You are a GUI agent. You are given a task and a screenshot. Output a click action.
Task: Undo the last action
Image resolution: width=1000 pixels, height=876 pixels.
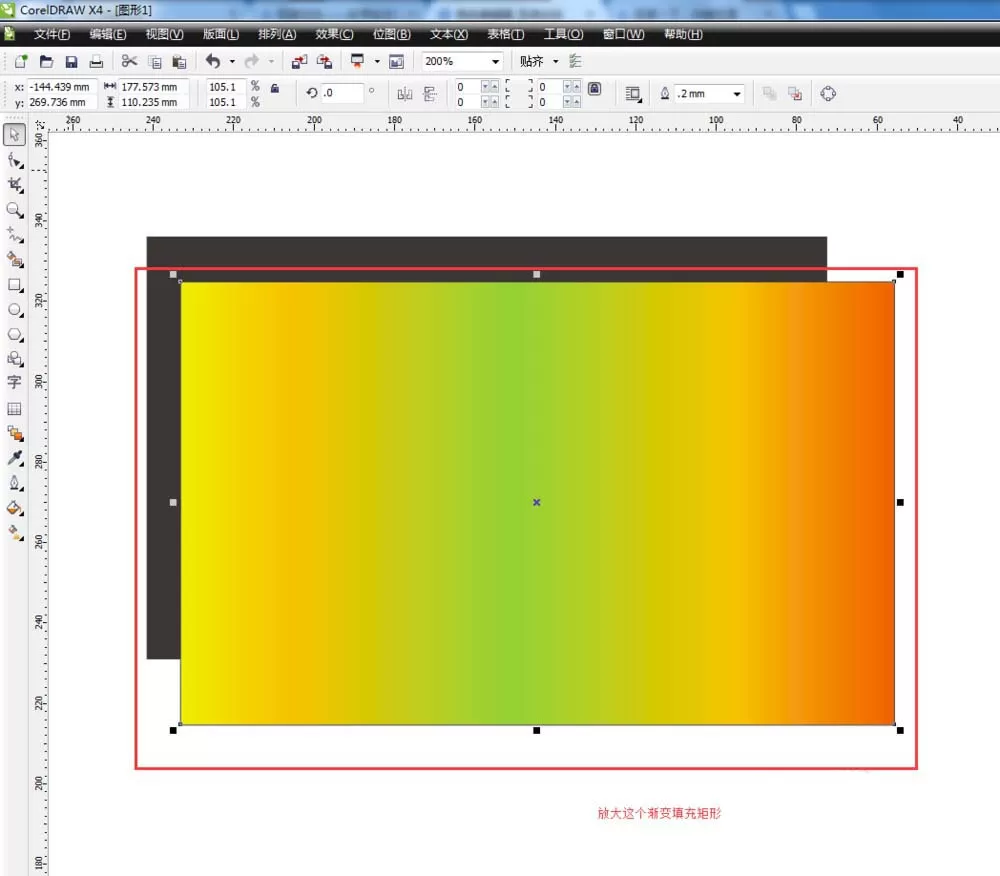point(213,61)
